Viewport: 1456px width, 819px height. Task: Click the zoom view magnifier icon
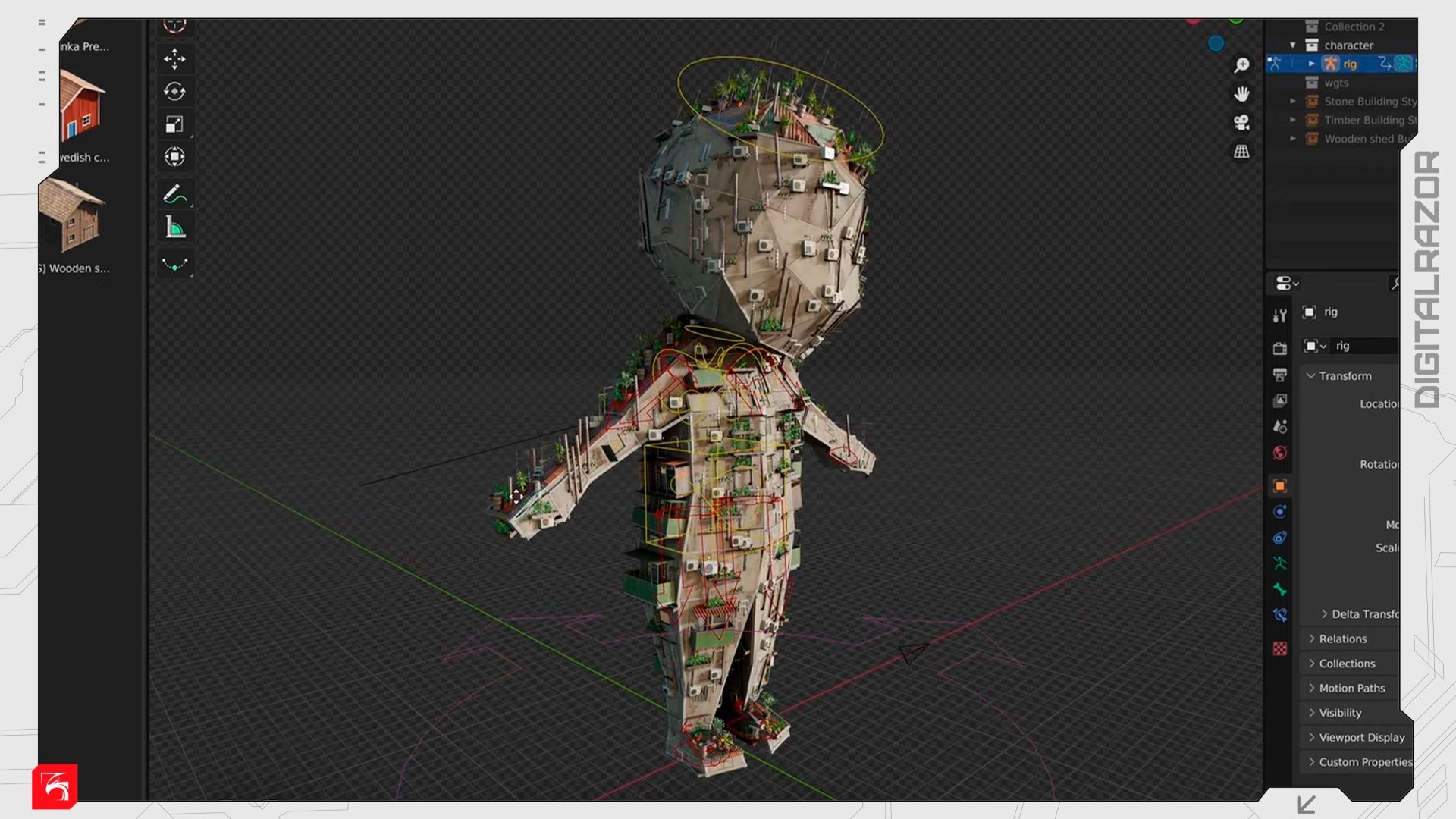pyautogui.click(x=1241, y=65)
